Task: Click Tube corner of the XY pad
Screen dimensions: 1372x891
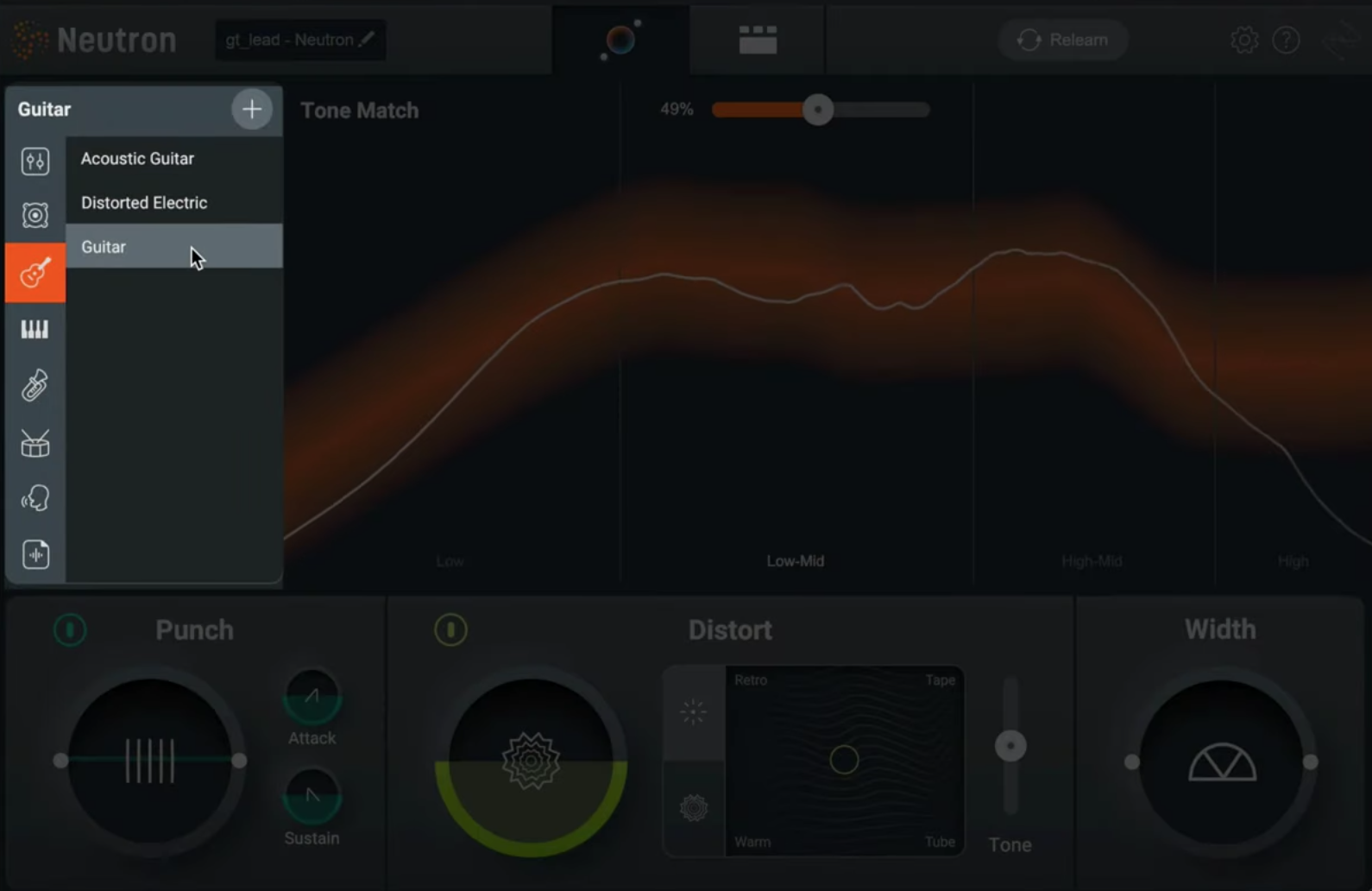Action: tap(940, 842)
